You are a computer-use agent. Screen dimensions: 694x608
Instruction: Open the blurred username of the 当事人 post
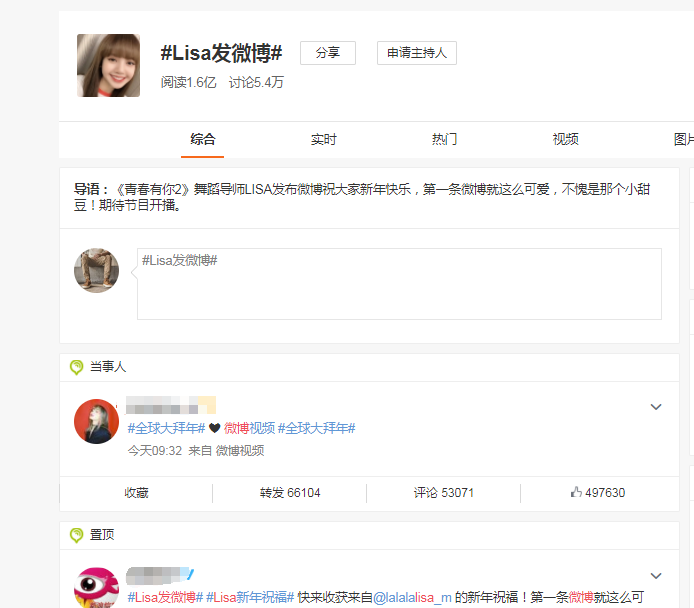(x=171, y=405)
